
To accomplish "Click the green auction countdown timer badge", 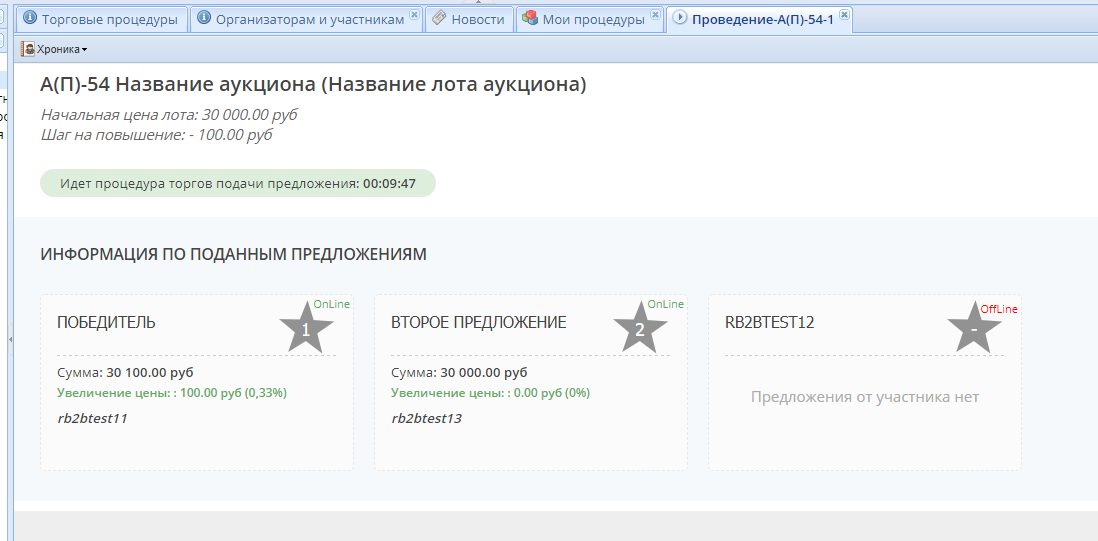I will 238,183.
